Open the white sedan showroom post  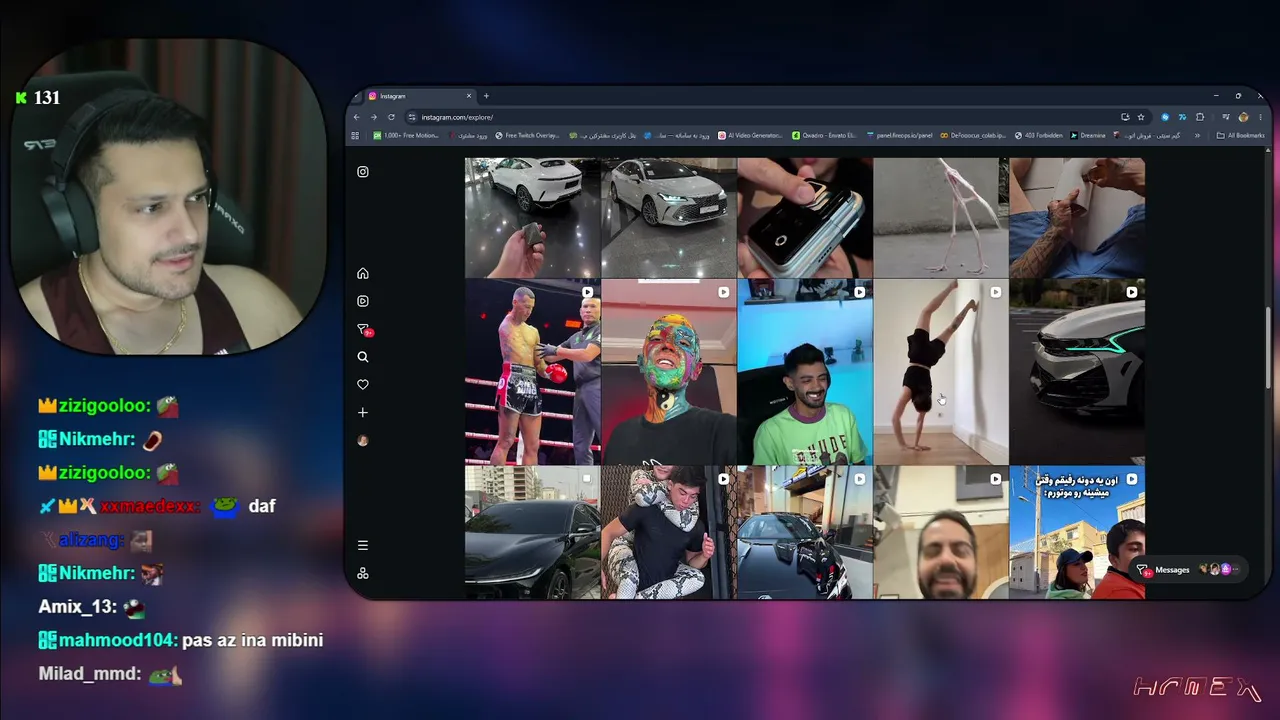point(668,217)
